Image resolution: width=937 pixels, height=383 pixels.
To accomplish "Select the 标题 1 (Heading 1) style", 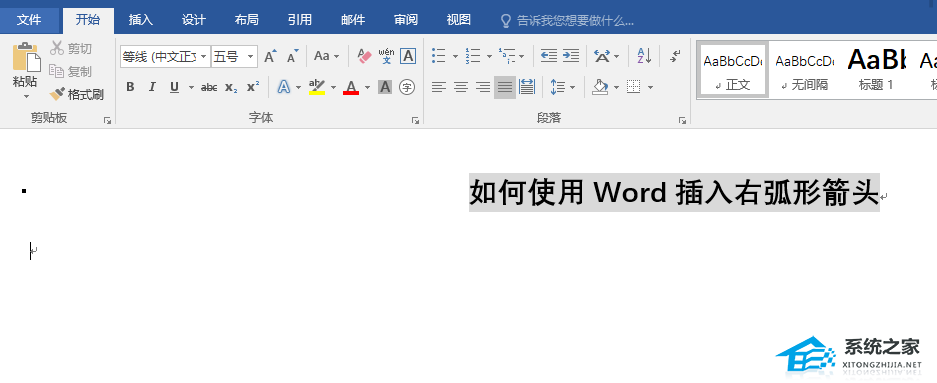I will tap(876, 69).
